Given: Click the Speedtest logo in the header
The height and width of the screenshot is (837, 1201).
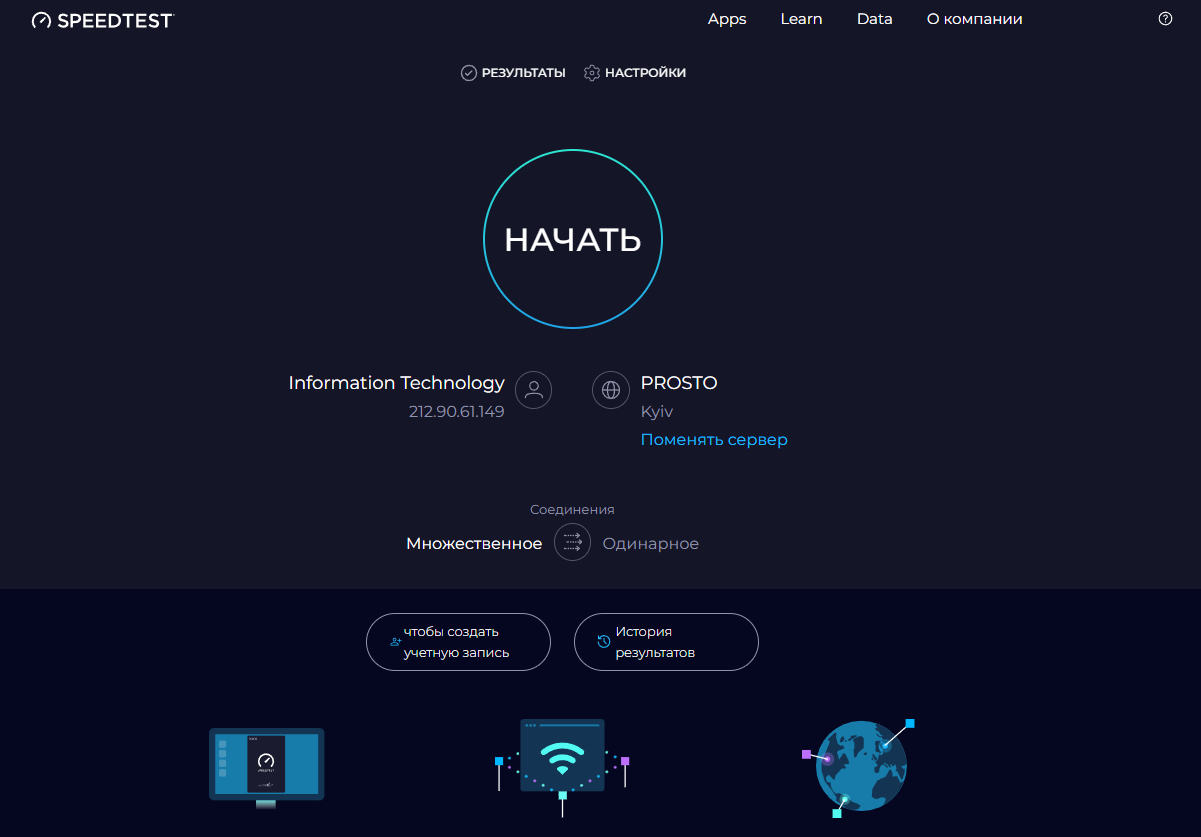Looking at the screenshot, I should 102,20.
